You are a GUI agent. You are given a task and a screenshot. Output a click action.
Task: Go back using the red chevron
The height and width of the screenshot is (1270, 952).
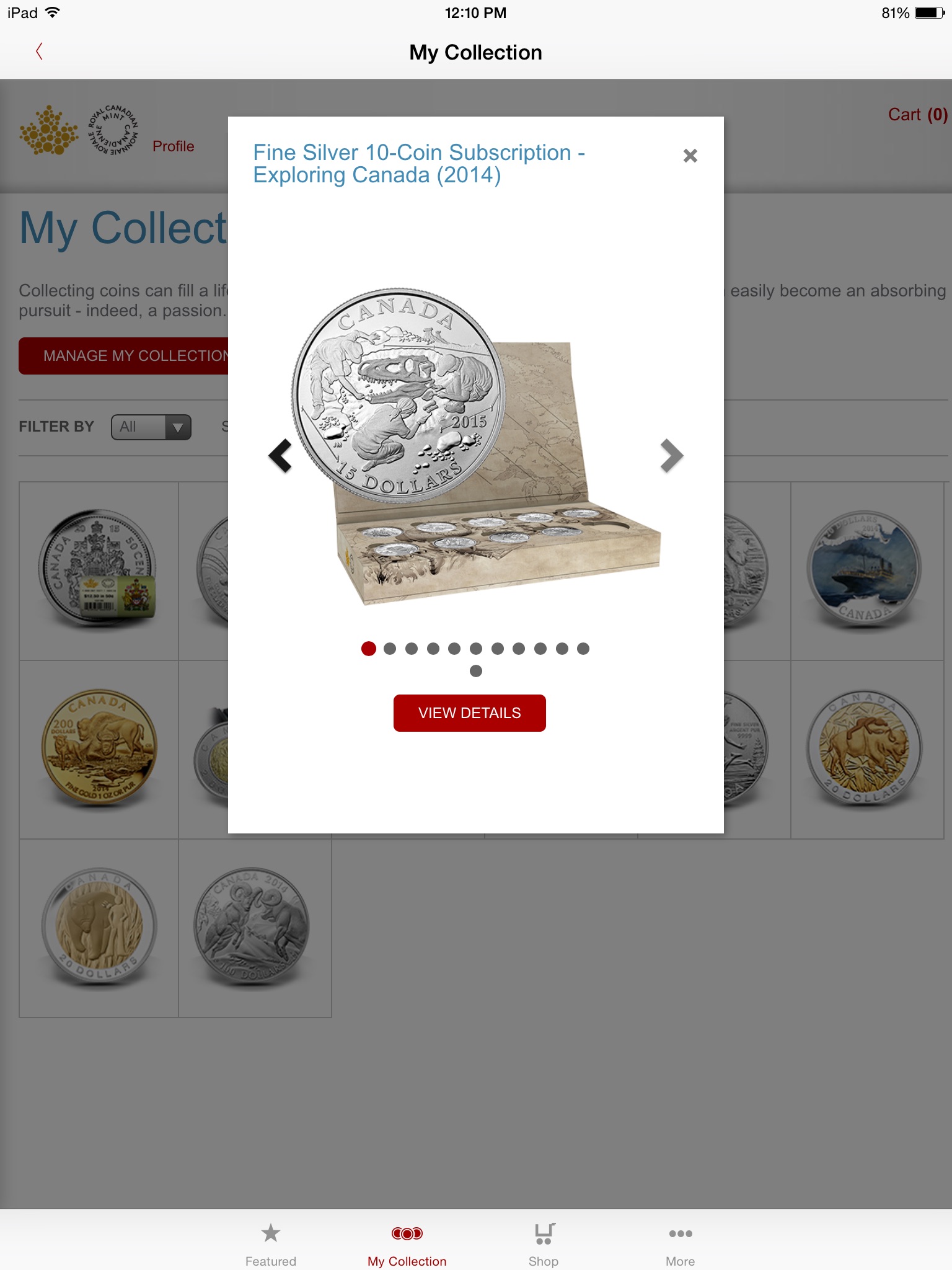click(39, 51)
